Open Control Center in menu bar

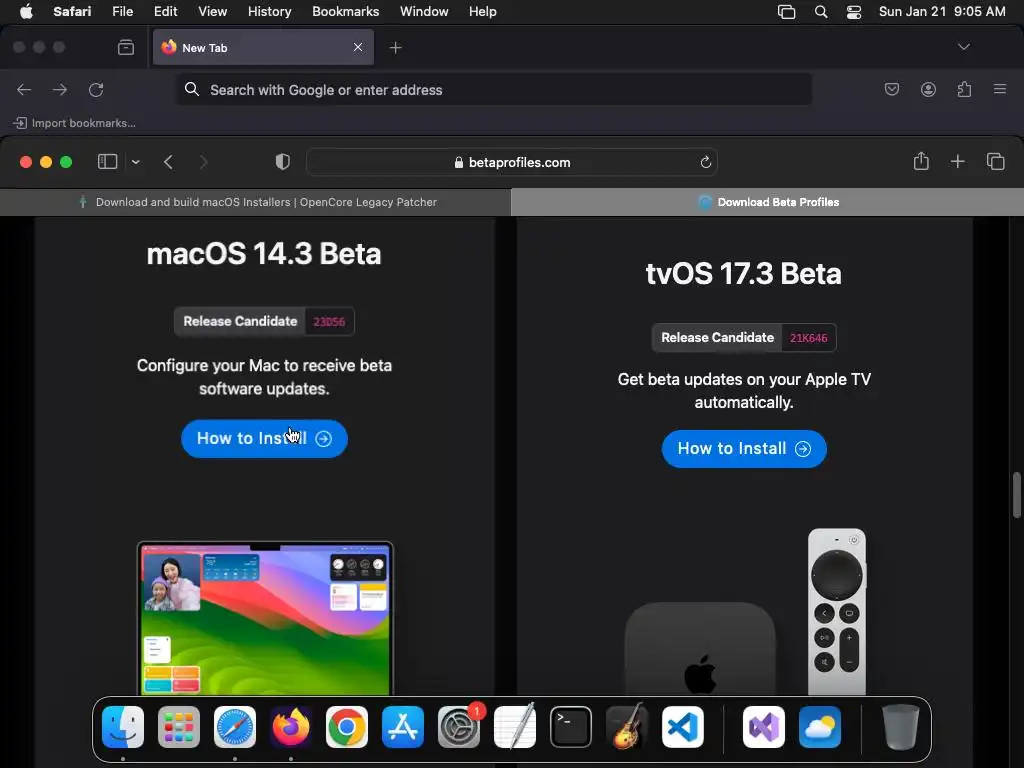(854, 12)
